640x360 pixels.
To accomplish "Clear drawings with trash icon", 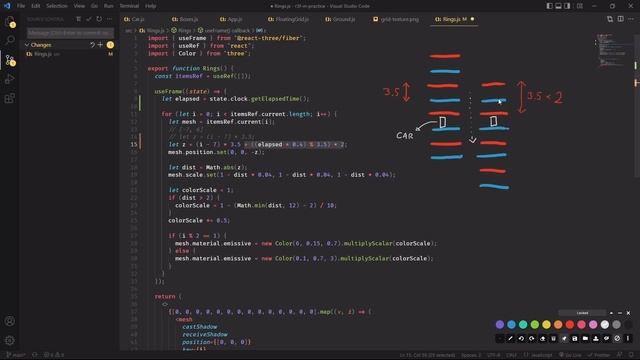I will [x=553, y=338].
